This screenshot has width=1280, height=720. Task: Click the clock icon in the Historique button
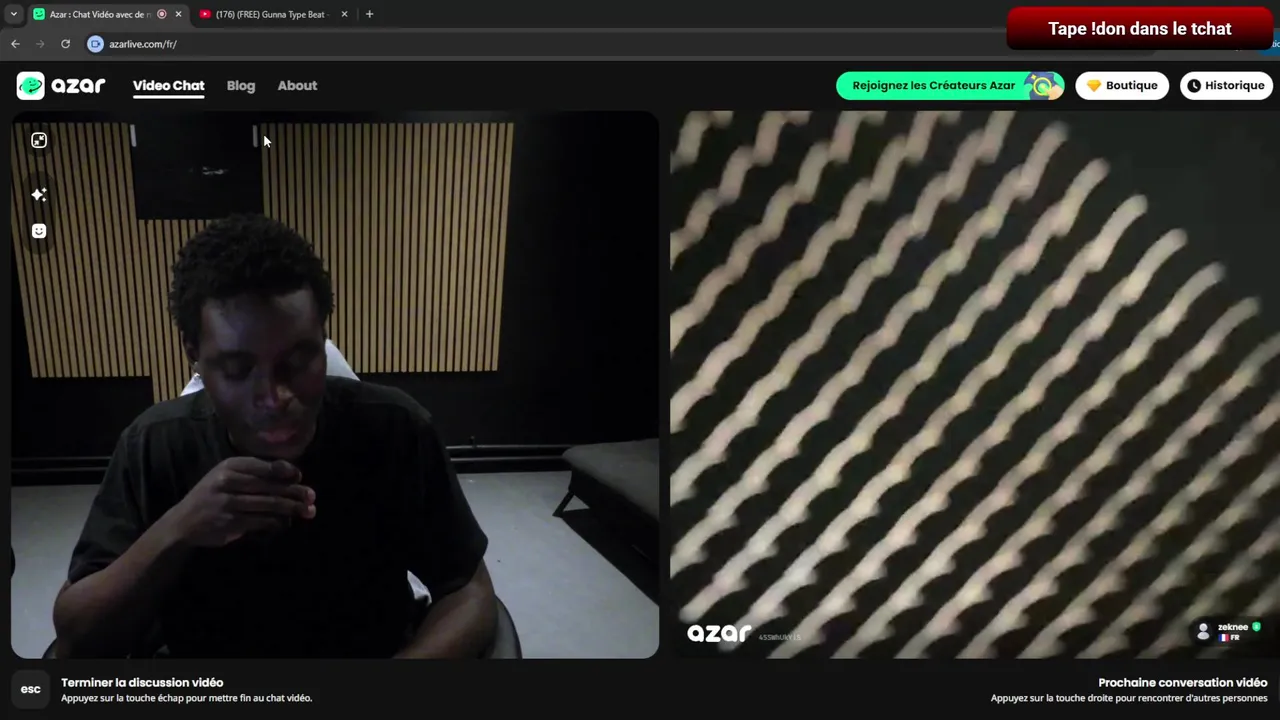pyautogui.click(x=1194, y=86)
